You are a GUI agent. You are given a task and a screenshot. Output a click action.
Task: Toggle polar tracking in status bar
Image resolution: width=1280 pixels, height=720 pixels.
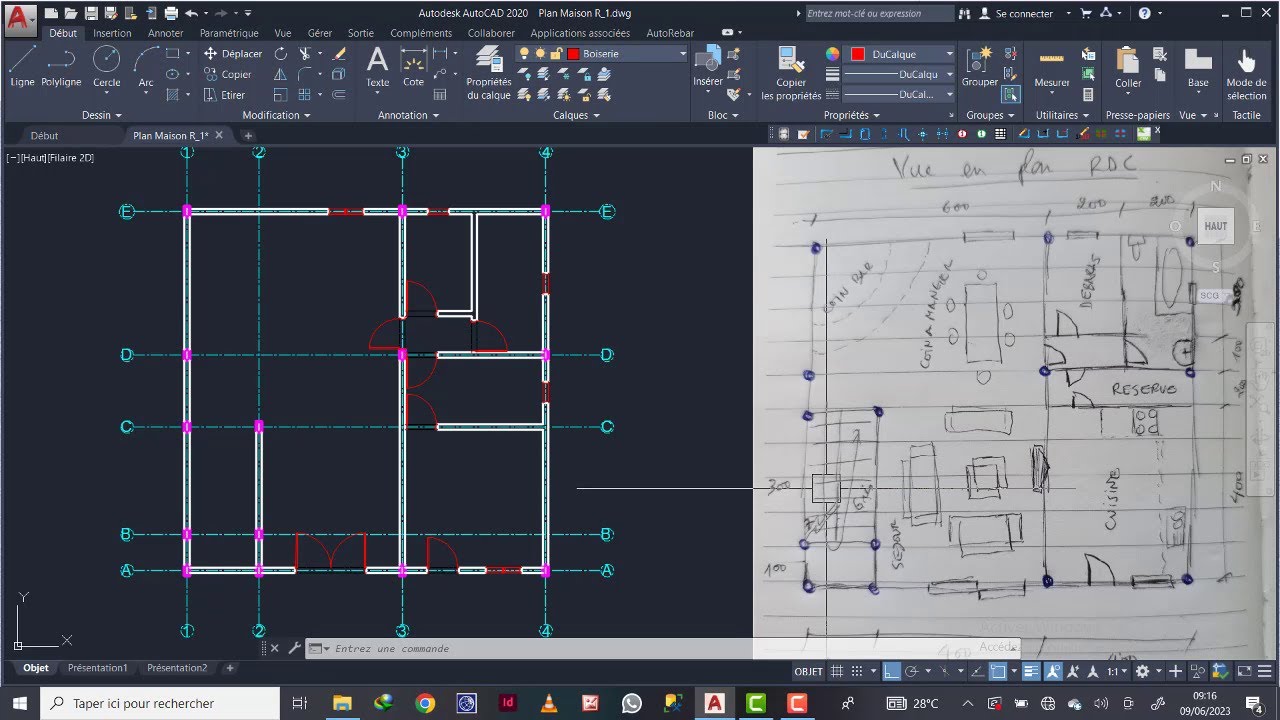(911, 672)
